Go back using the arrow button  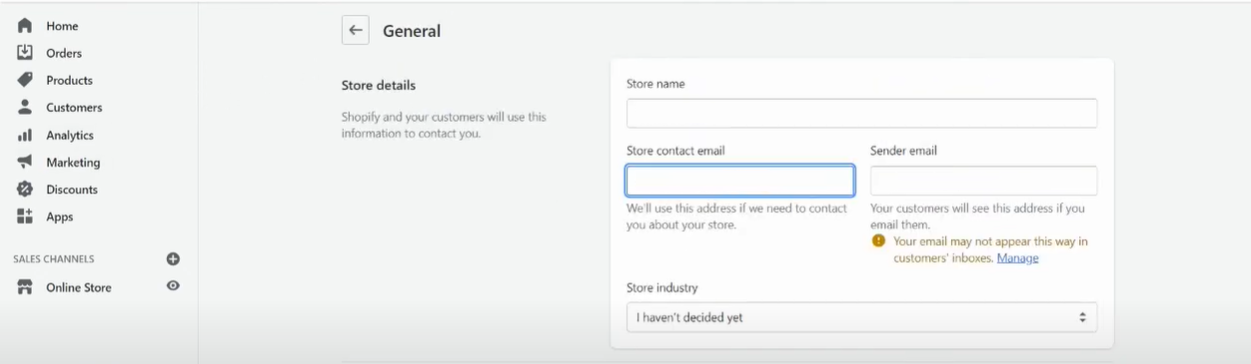[355, 30]
